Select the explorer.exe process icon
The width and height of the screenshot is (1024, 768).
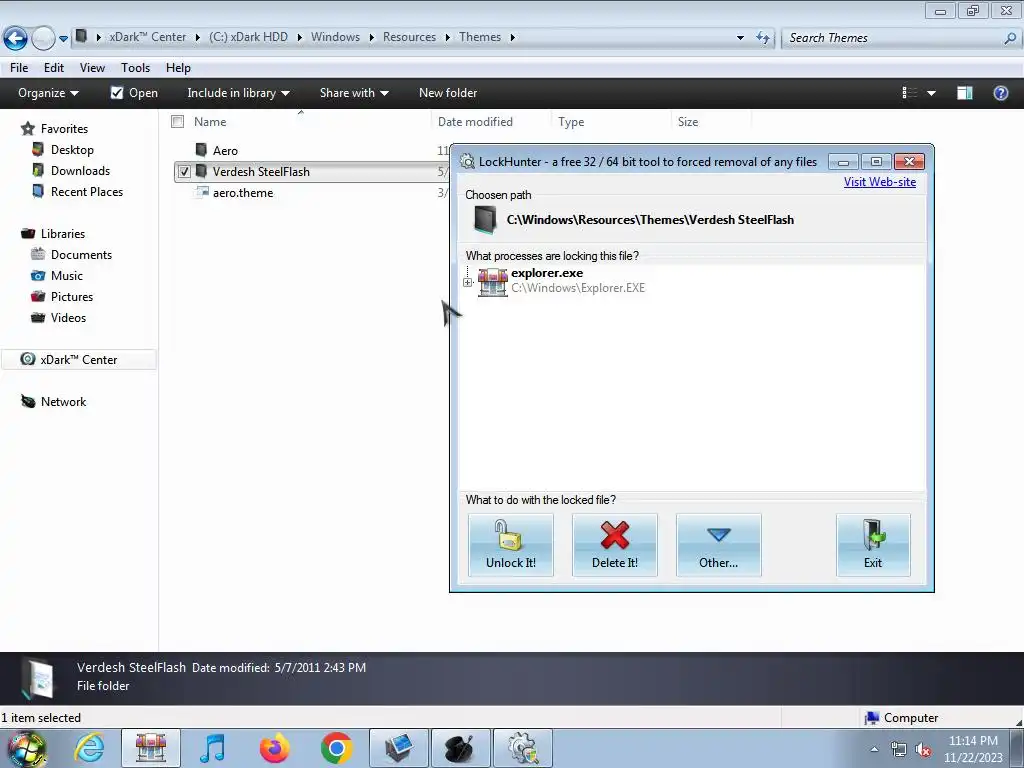(492, 282)
